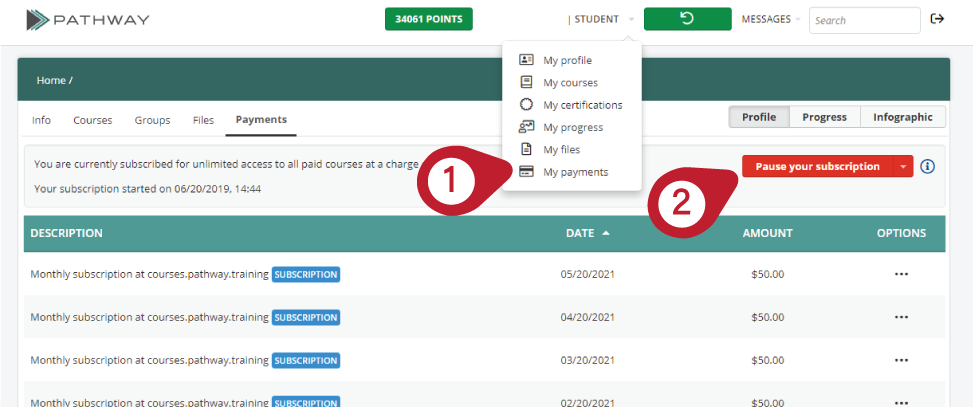Select My progress from the menu

pyautogui.click(x=573, y=127)
